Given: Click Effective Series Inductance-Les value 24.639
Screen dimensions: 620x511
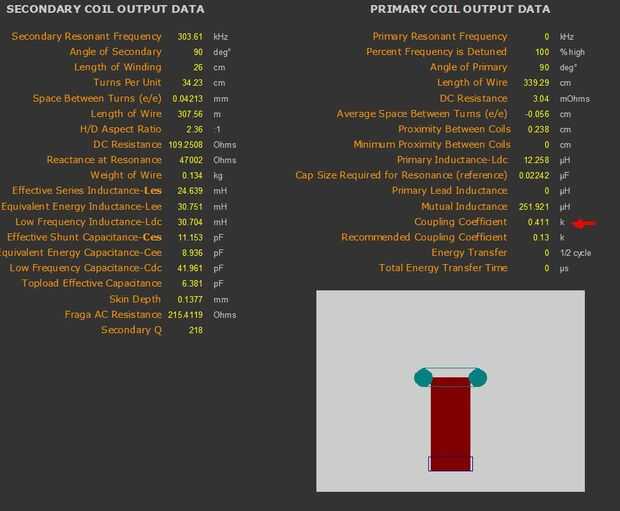Looking at the screenshot, I should pyautogui.click(x=190, y=191).
